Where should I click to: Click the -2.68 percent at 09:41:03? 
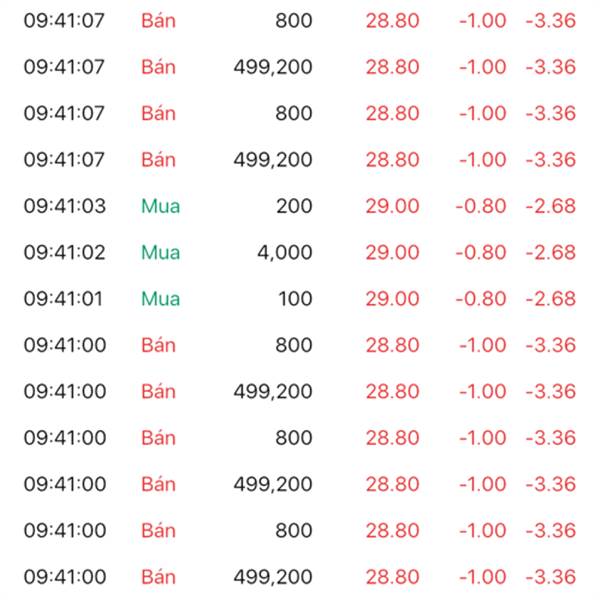[550, 206]
